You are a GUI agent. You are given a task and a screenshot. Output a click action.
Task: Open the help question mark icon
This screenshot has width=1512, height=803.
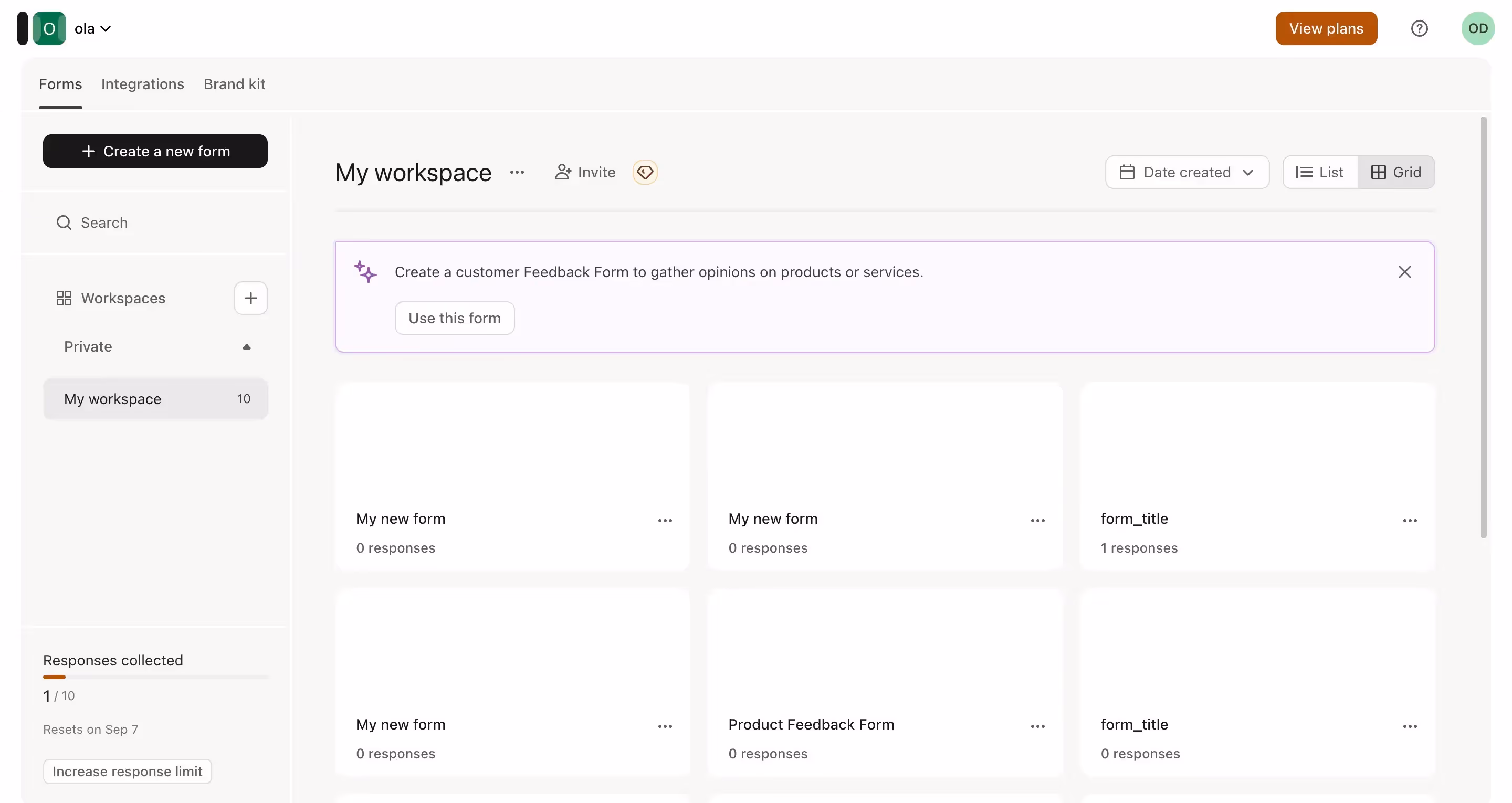[1419, 28]
